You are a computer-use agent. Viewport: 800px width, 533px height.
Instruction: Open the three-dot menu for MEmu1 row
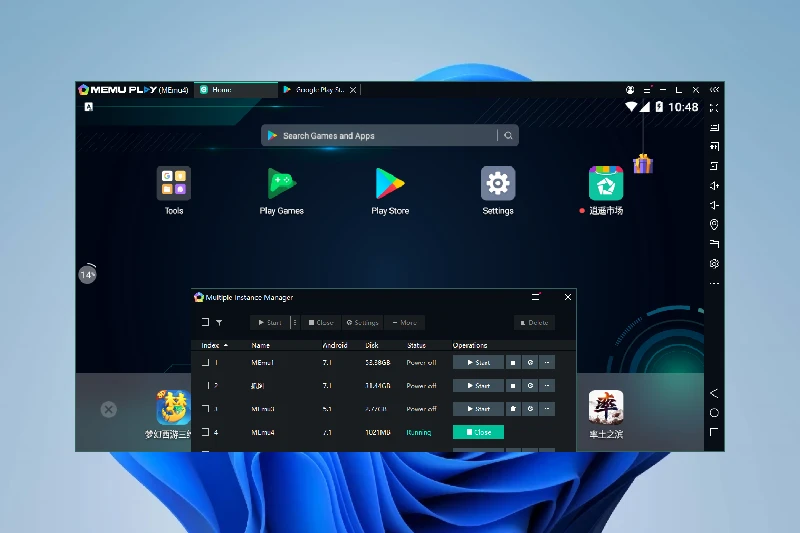pyautogui.click(x=546, y=362)
